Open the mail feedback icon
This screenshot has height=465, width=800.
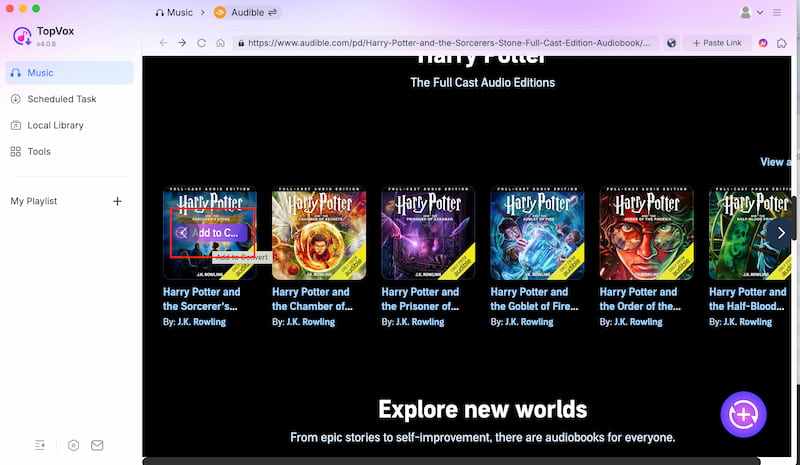point(97,445)
